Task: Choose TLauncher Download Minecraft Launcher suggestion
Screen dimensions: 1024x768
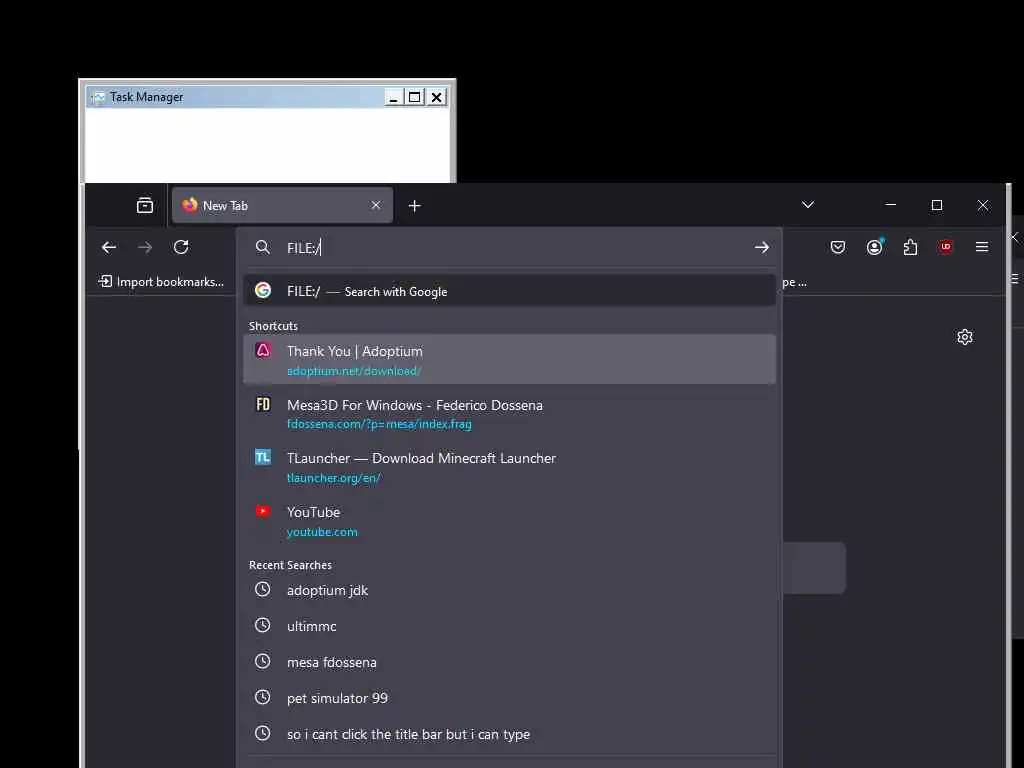Action: pyautogui.click(x=509, y=467)
